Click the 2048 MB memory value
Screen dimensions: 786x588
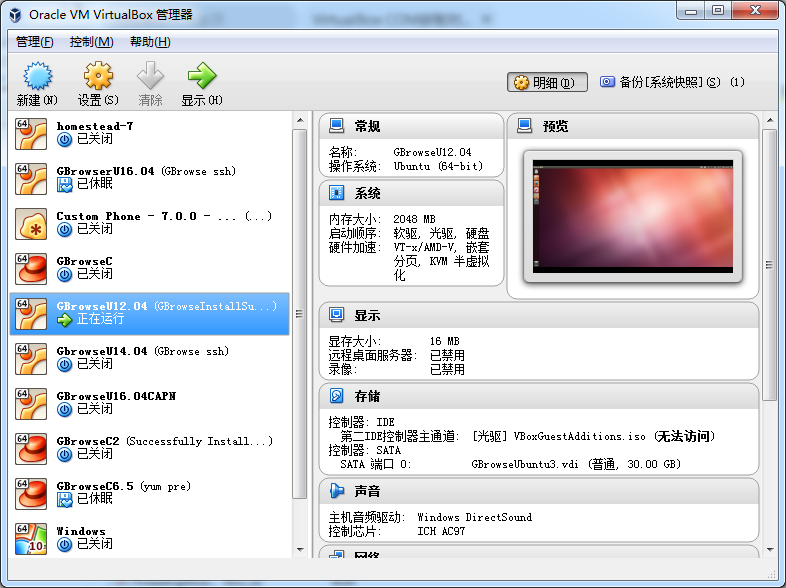(414, 219)
